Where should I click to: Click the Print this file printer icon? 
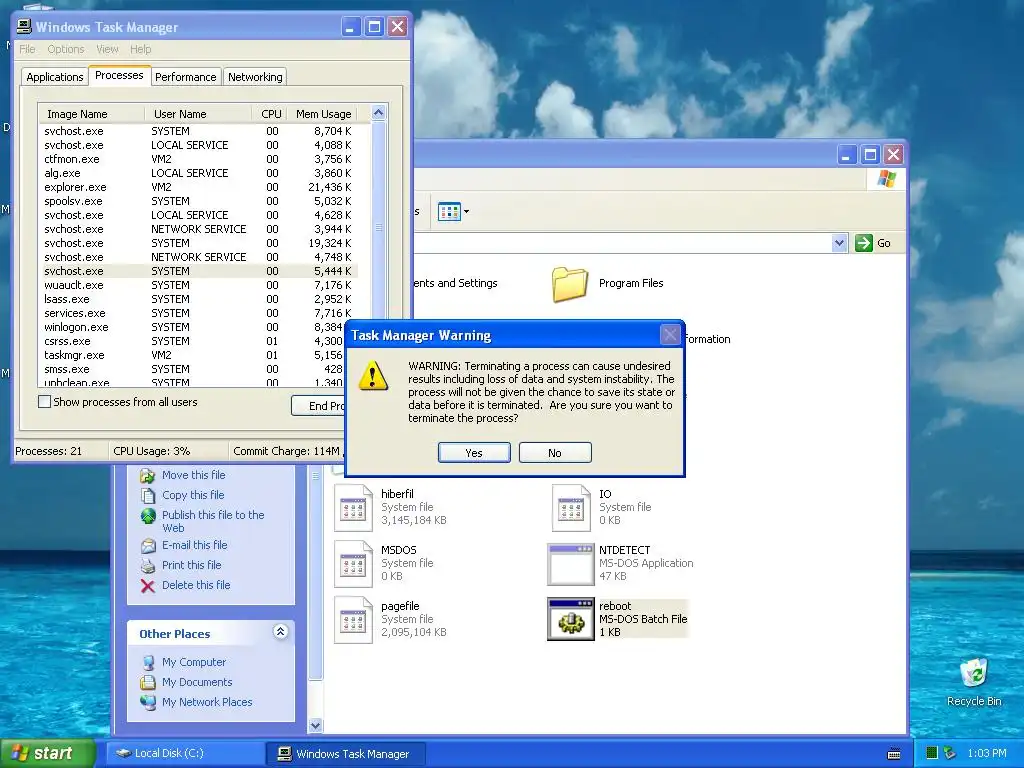point(148,566)
